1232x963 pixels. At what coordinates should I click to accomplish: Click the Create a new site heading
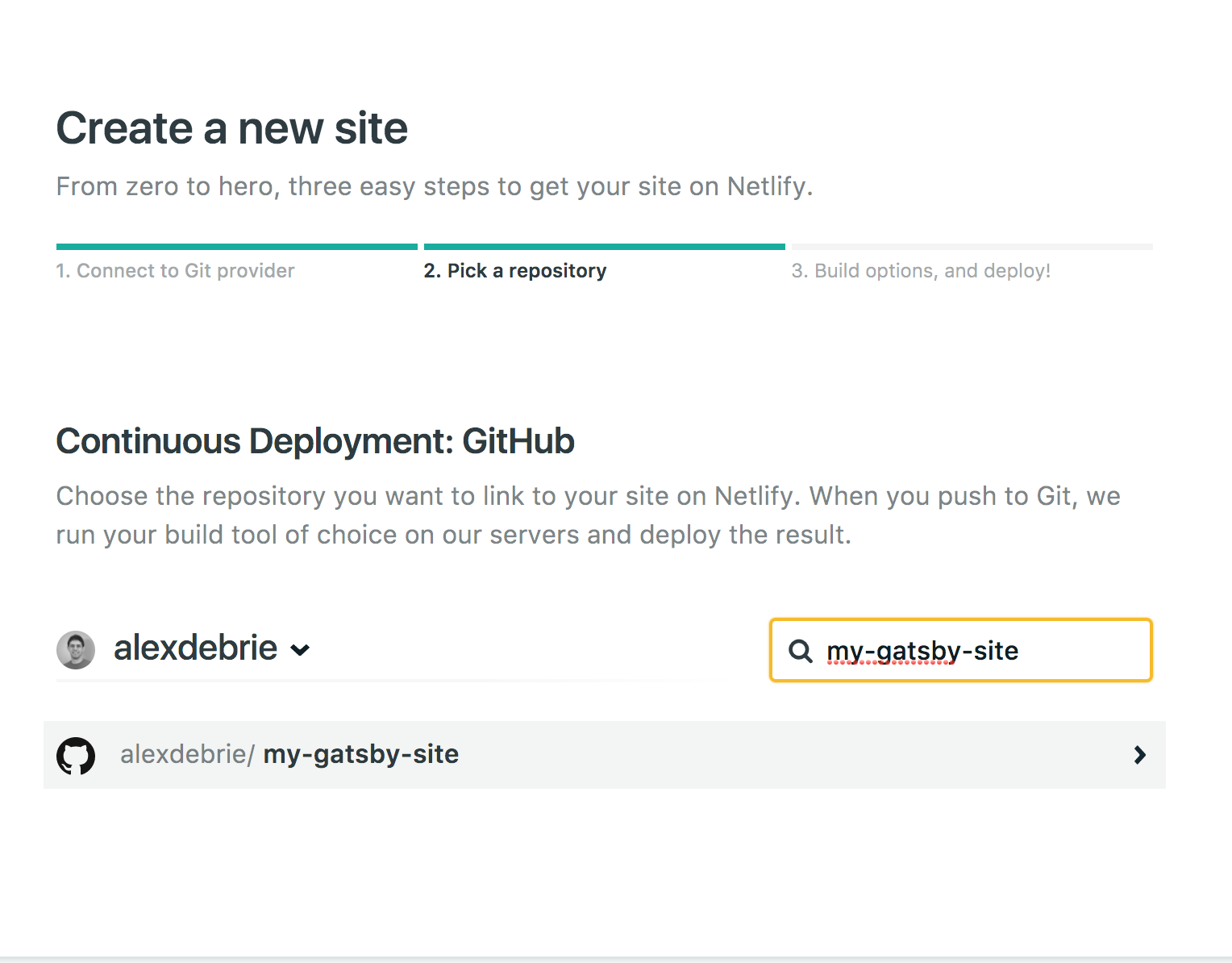tap(232, 128)
